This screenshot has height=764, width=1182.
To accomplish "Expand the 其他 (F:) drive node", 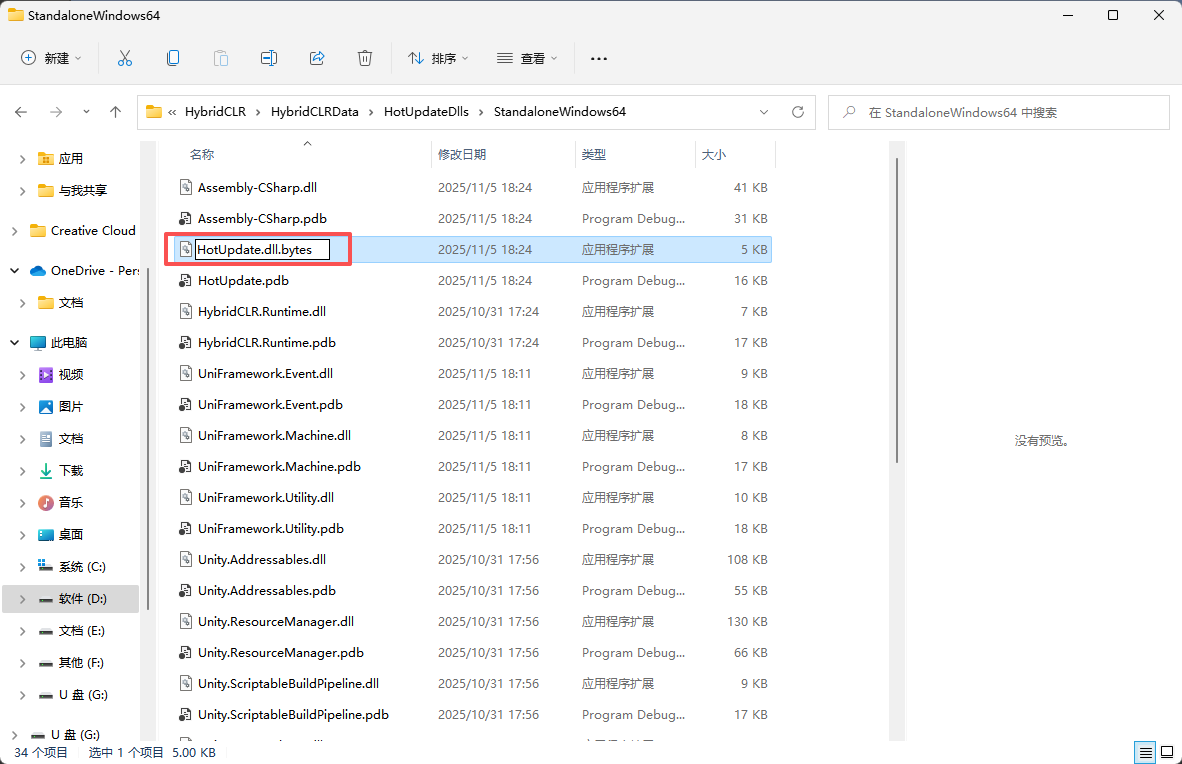I will pos(22,663).
